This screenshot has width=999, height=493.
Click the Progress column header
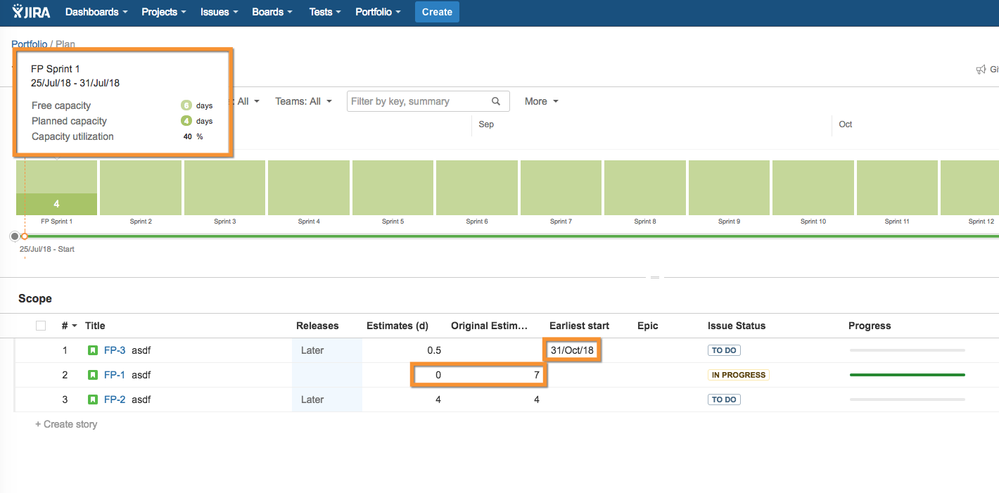tap(870, 325)
